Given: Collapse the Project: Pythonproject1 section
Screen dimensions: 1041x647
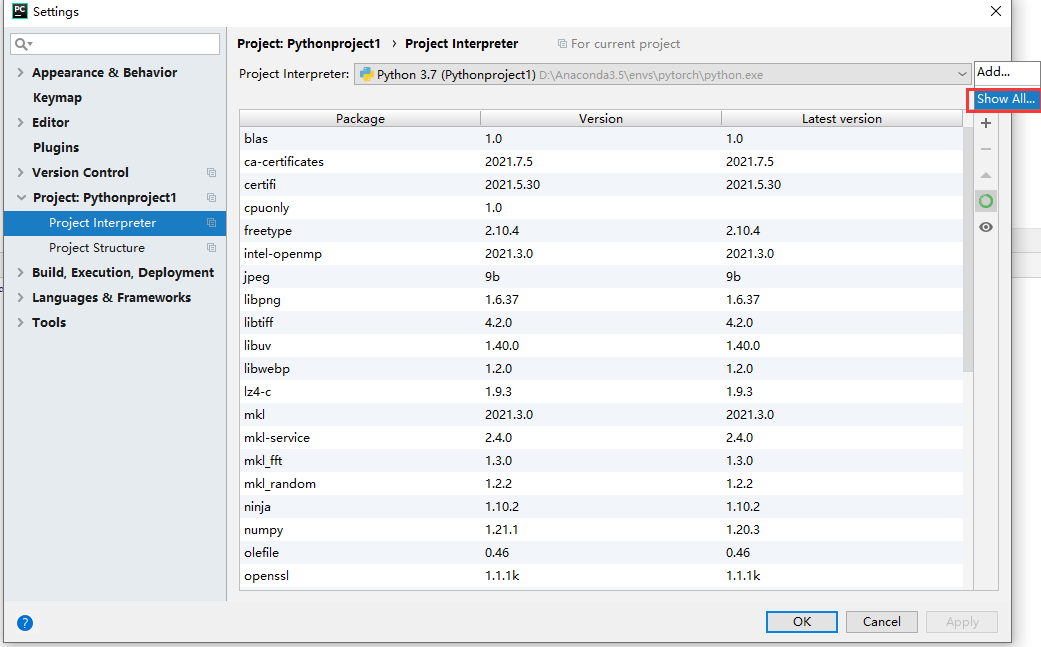Looking at the screenshot, I should 21,198.
